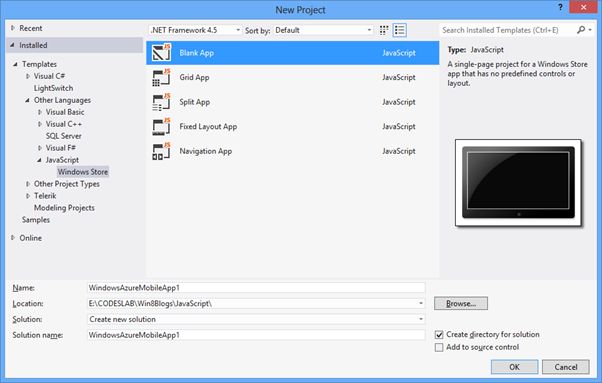Confirm with the OK button
Screen dimensions: 602x383
pyautogui.click(x=514, y=367)
